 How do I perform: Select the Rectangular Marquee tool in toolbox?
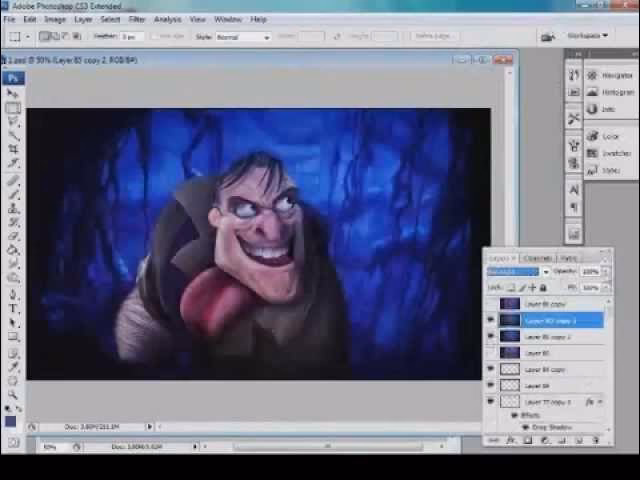13,108
